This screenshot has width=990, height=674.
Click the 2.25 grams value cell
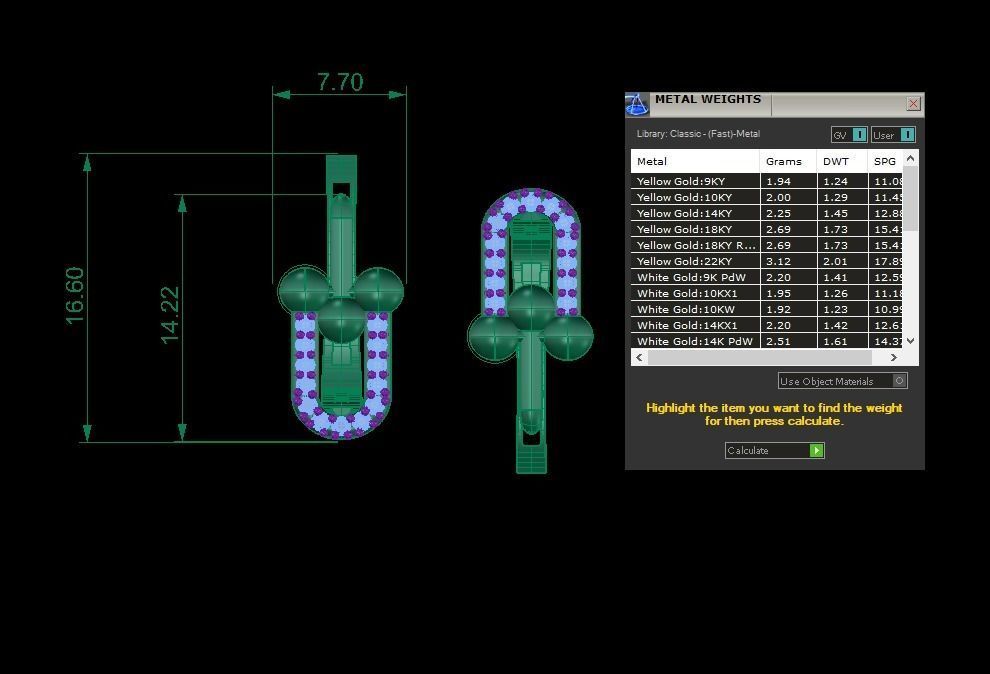789,213
